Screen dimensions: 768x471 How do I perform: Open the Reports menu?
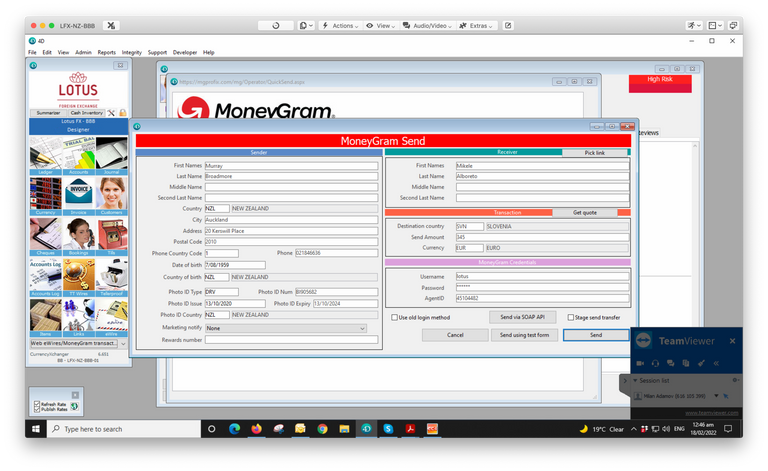(x=106, y=52)
